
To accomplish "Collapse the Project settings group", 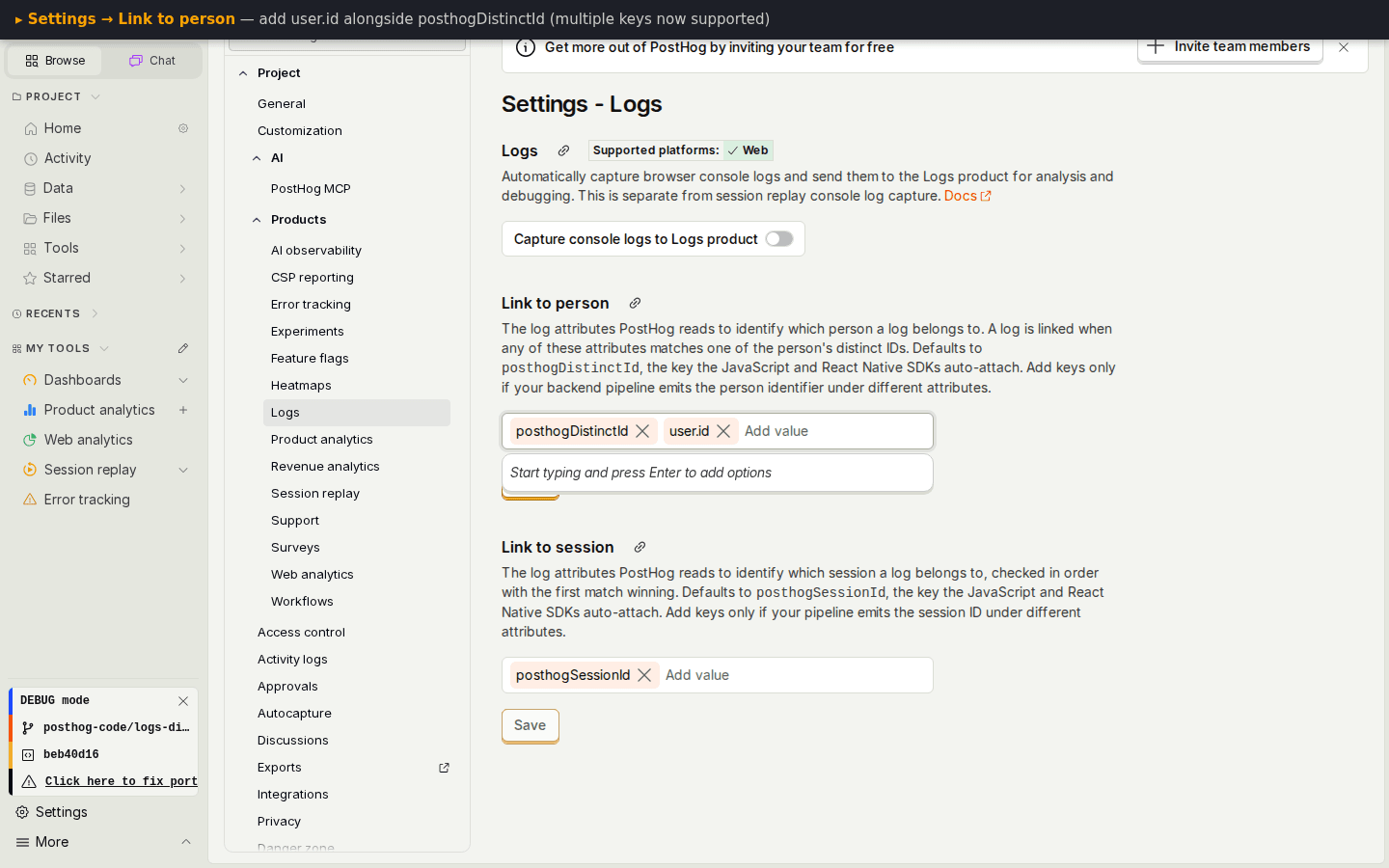I will 243,73.
